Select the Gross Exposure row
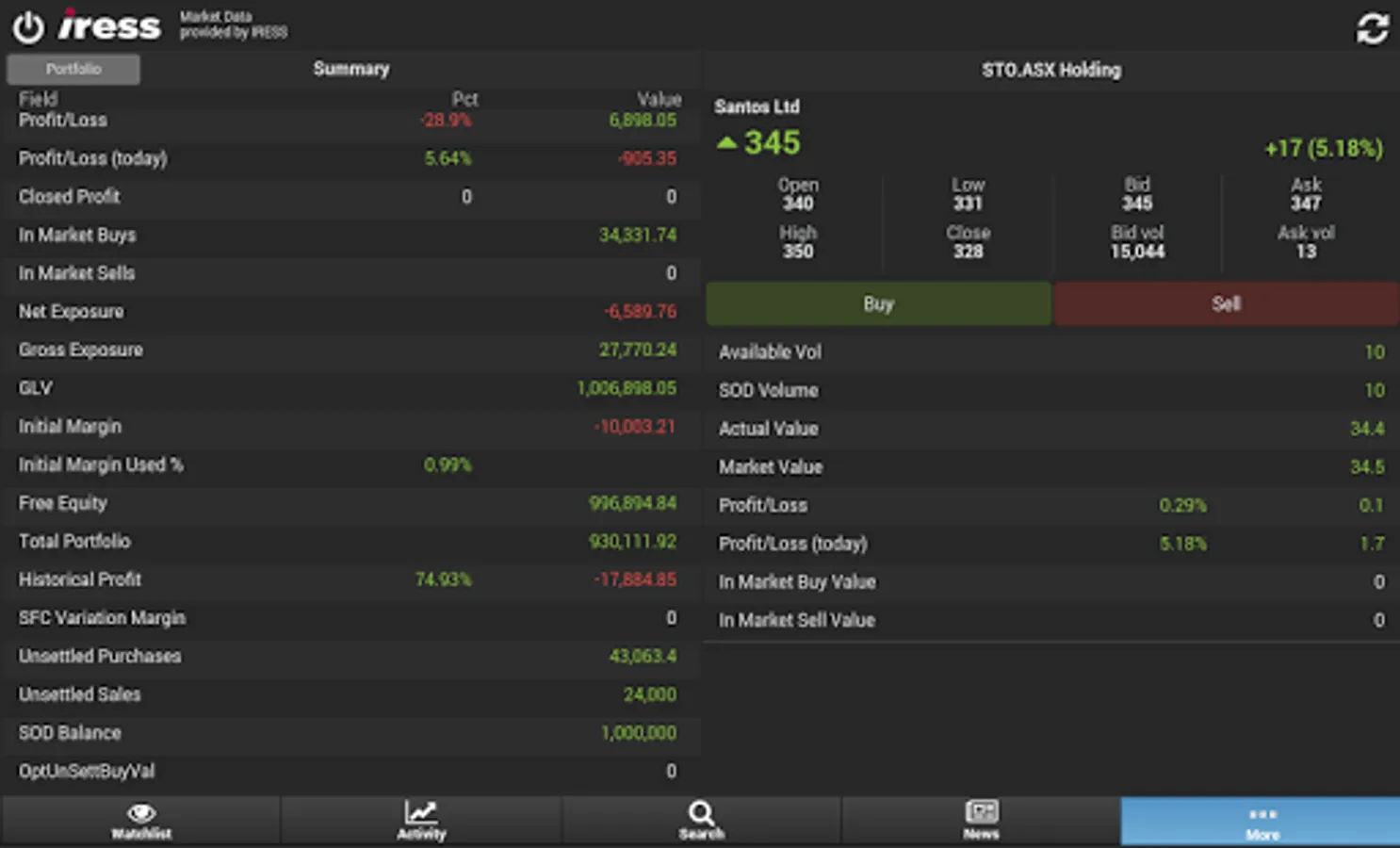 (x=350, y=350)
